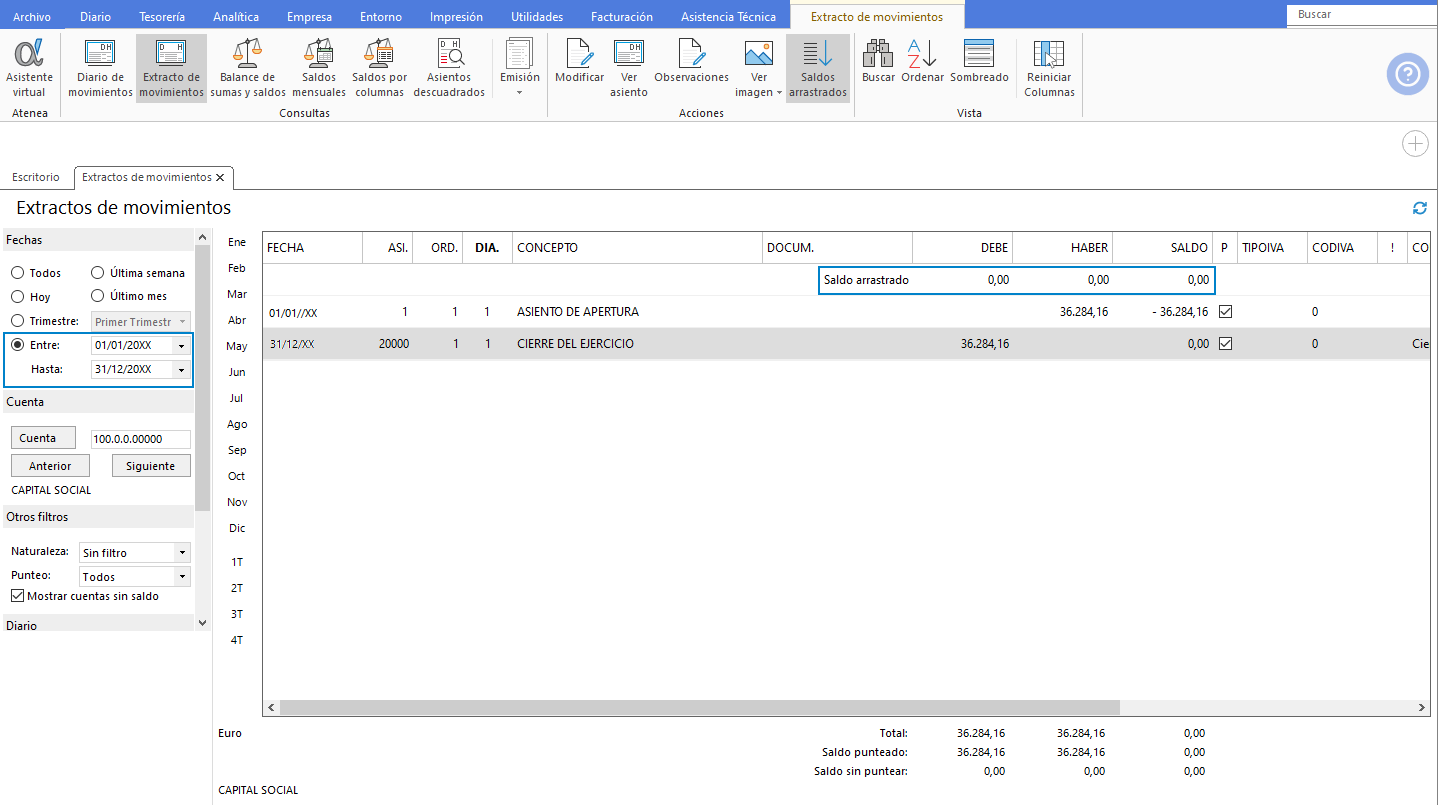Image resolution: width=1438 pixels, height=805 pixels.
Task: Click the Buscar binoculars icon
Action: [878, 53]
